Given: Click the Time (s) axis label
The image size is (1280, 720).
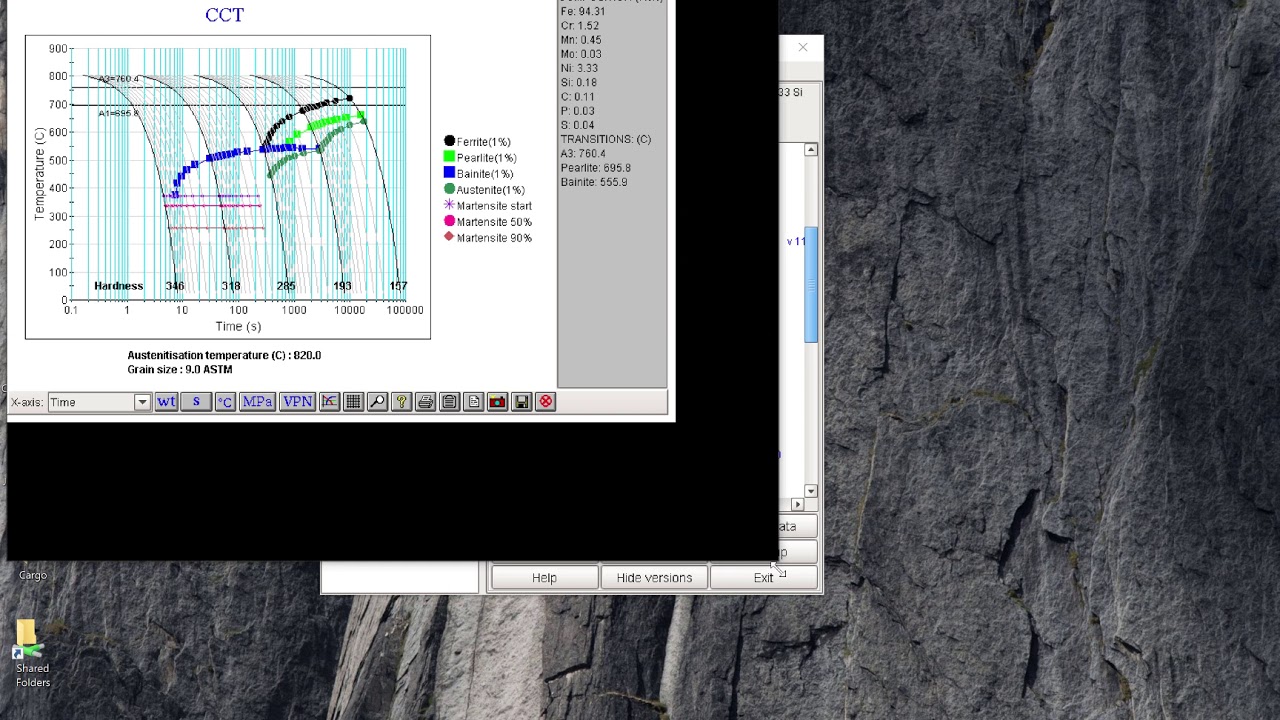Looking at the screenshot, I should tap(238, 326).
